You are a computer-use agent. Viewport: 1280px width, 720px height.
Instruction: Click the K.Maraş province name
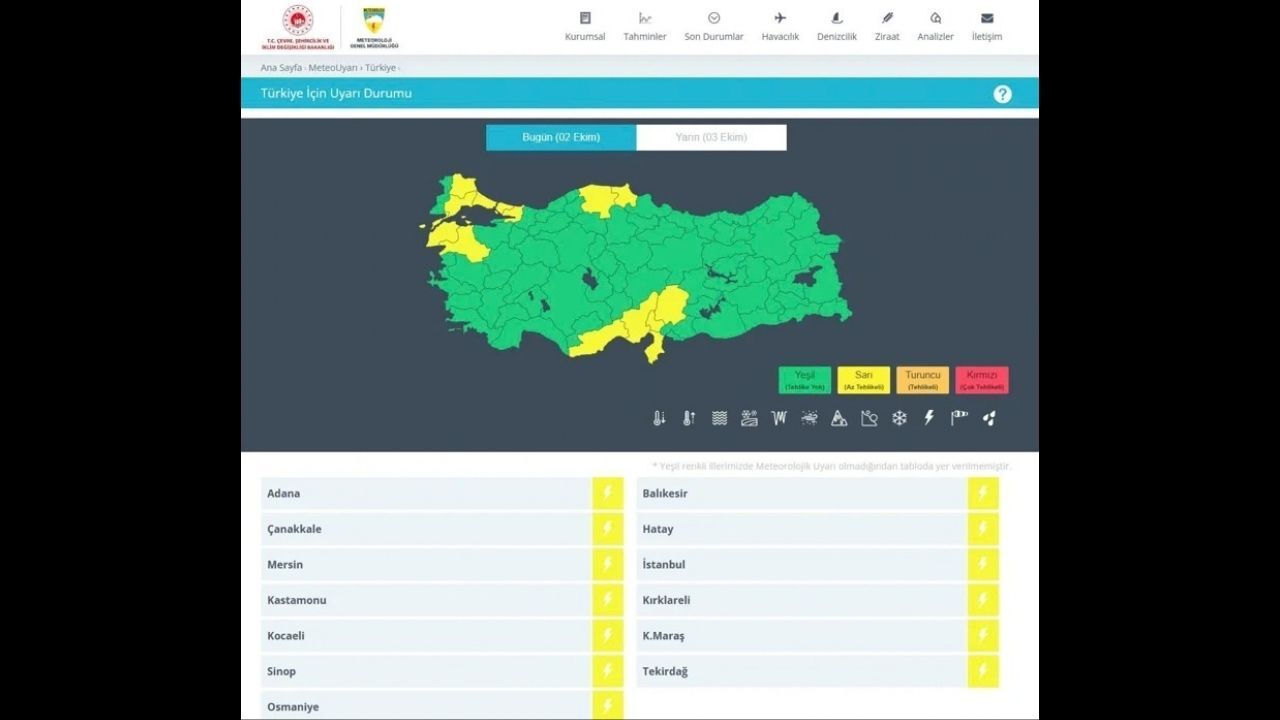tap(664, 636)
